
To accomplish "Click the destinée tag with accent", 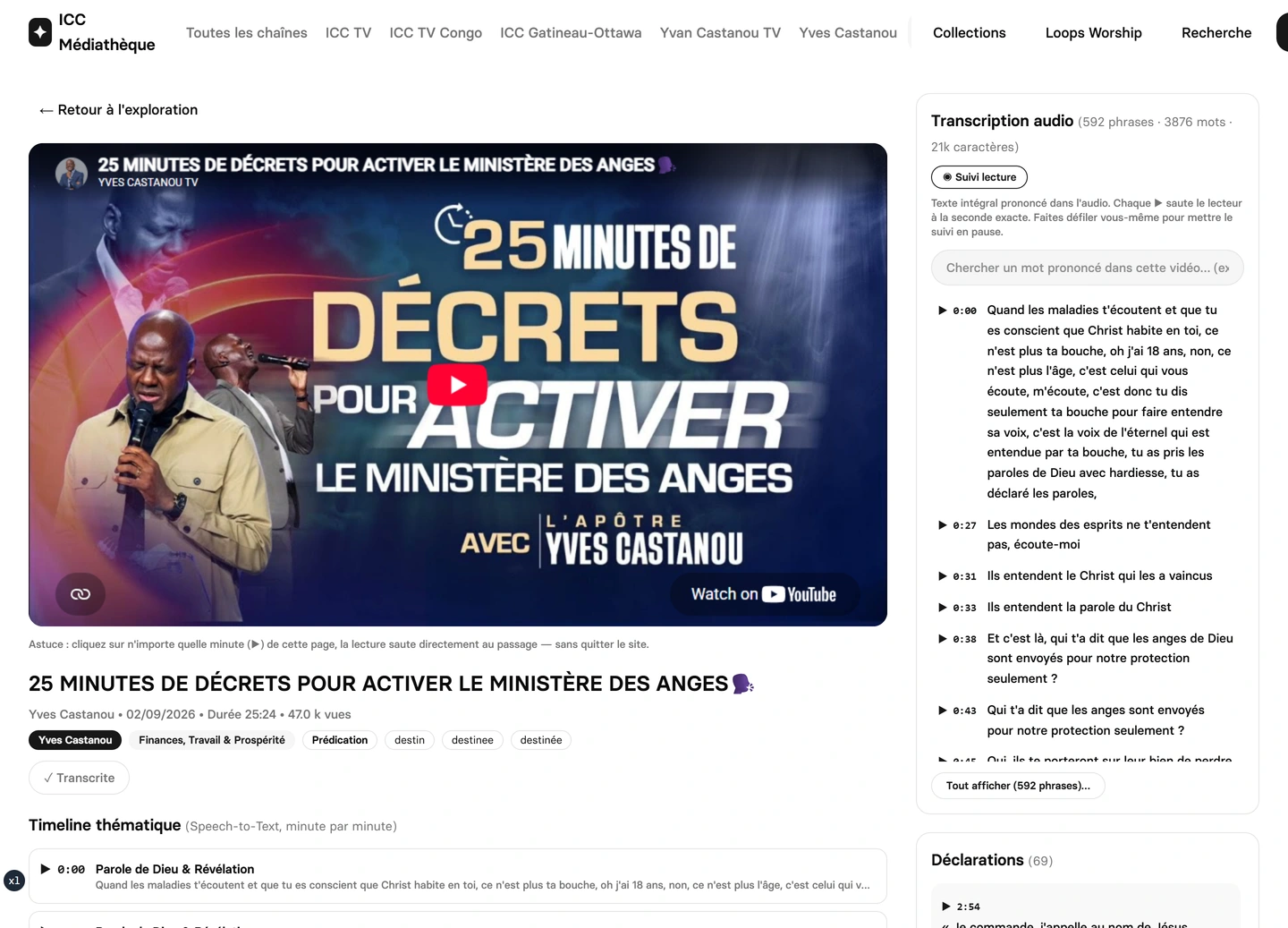I will pyautogui.click(x=541, y=740).
